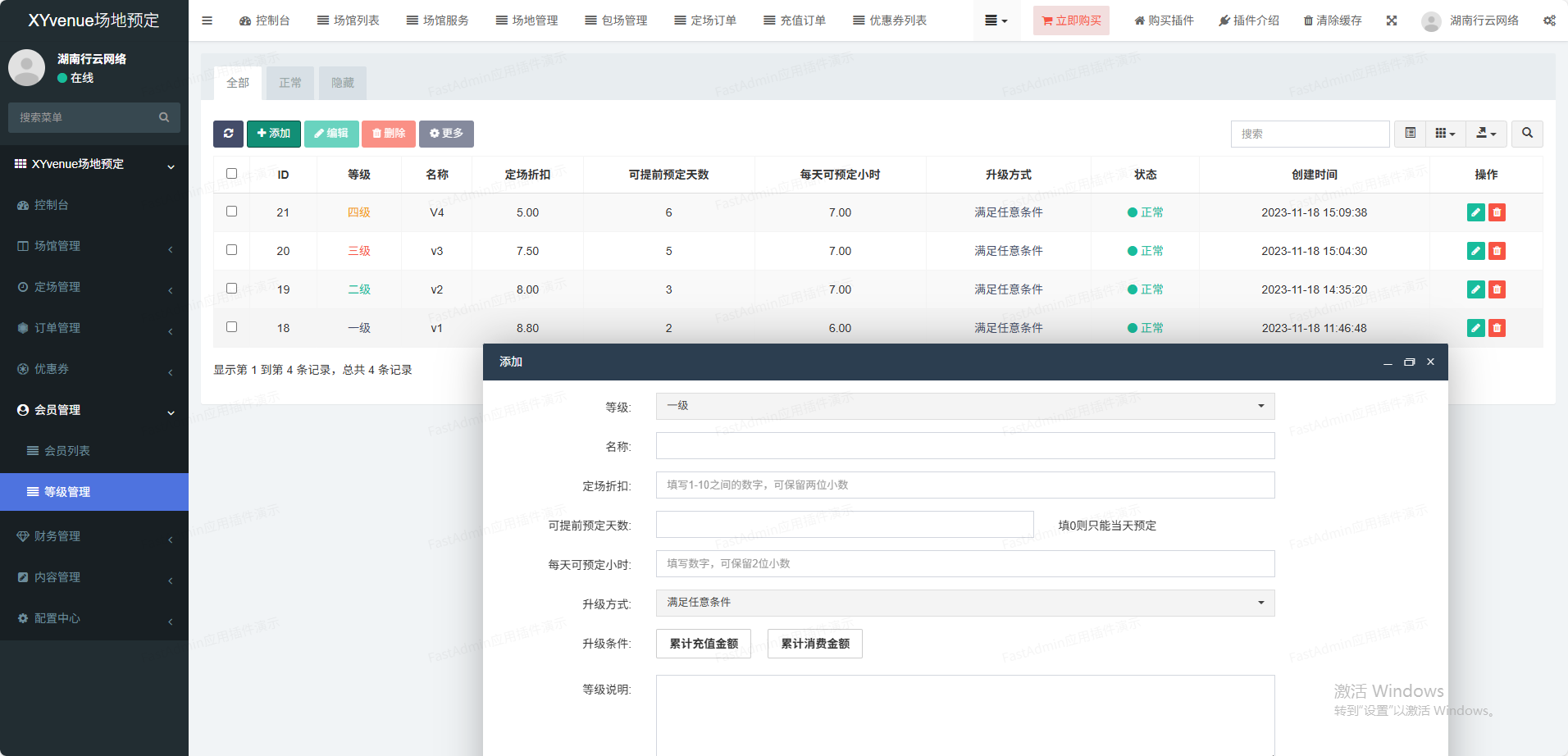This screenshot has width=1568, height=756.
Task: Click the edit pencil icon for row 21
Action: 1475,212
